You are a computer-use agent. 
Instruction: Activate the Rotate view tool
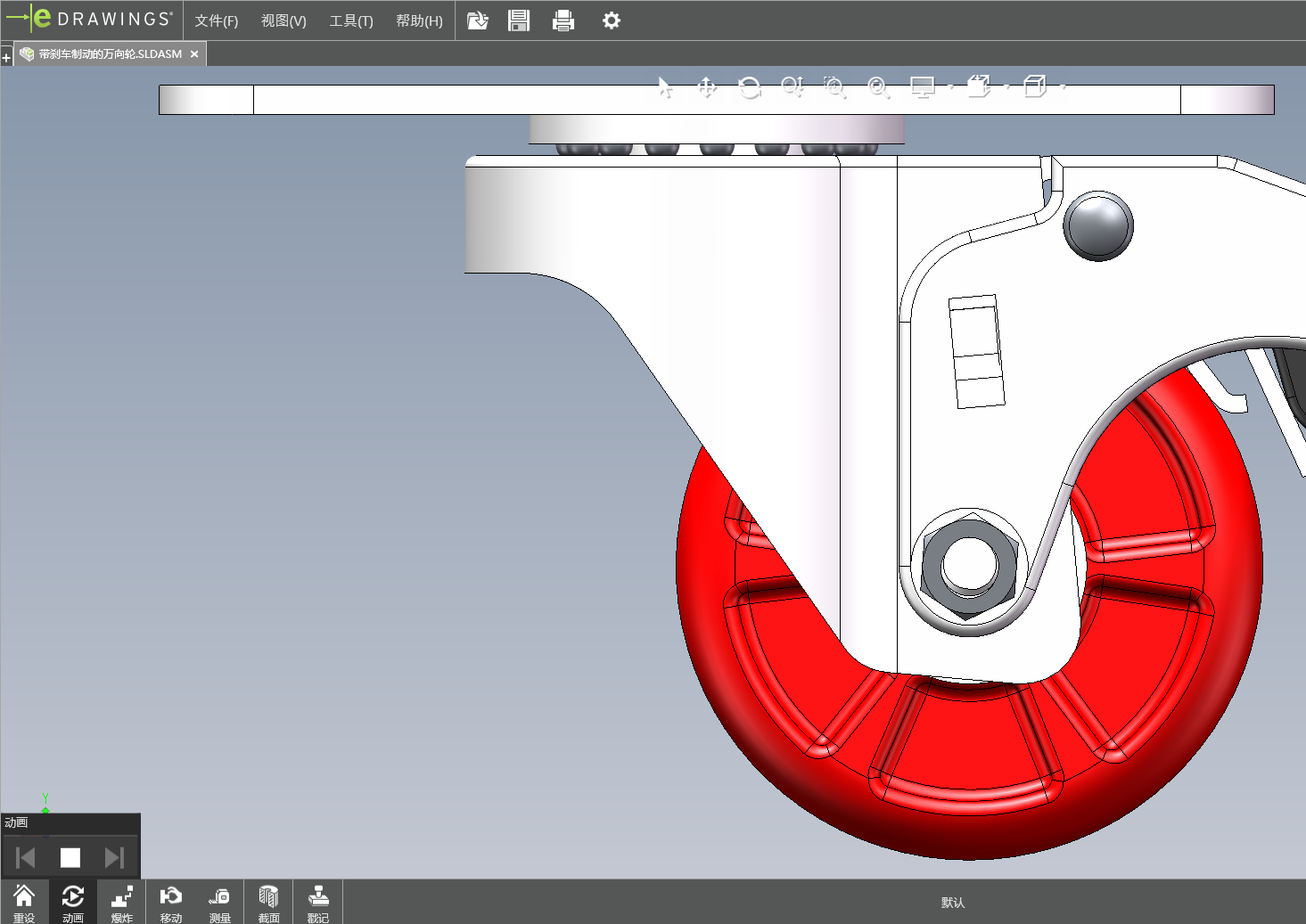tap(750, 87)
